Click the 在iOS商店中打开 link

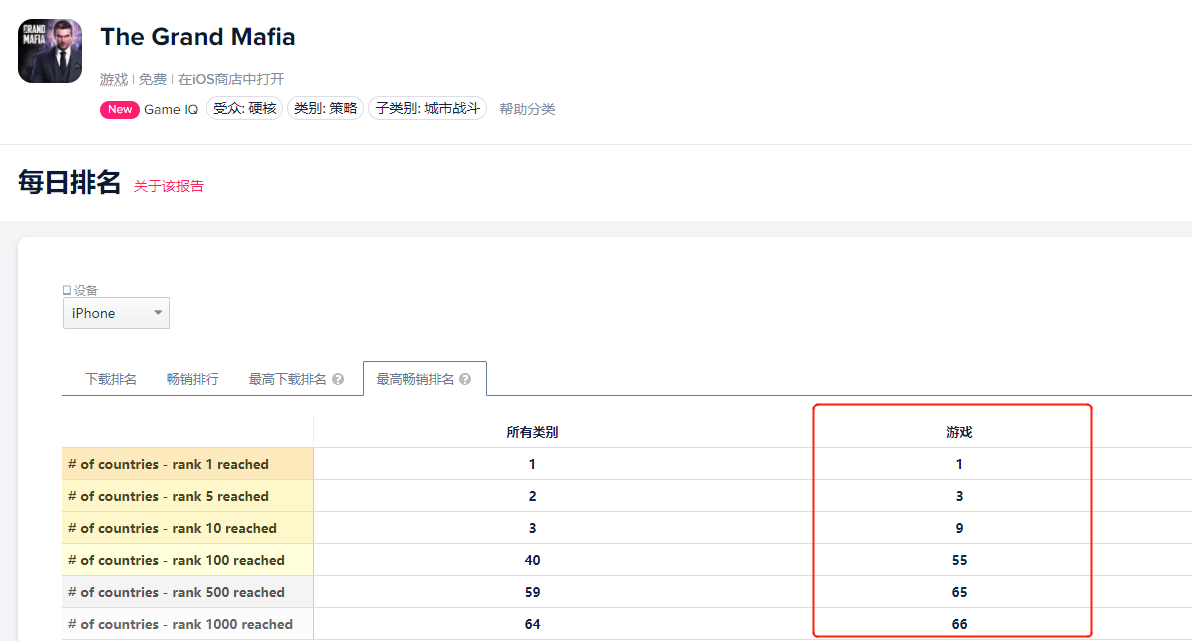pyautogui.click(x=231, y=79)
